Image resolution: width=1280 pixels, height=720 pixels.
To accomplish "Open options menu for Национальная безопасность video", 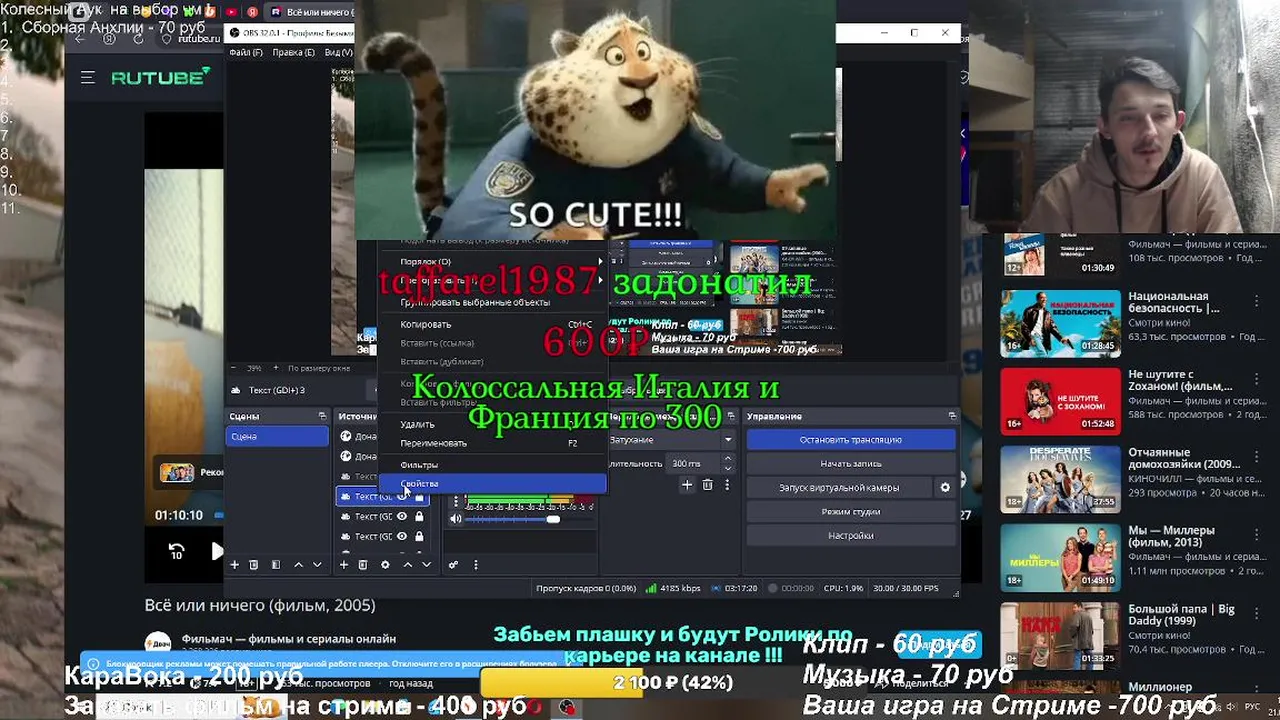I will (1256, 303).
